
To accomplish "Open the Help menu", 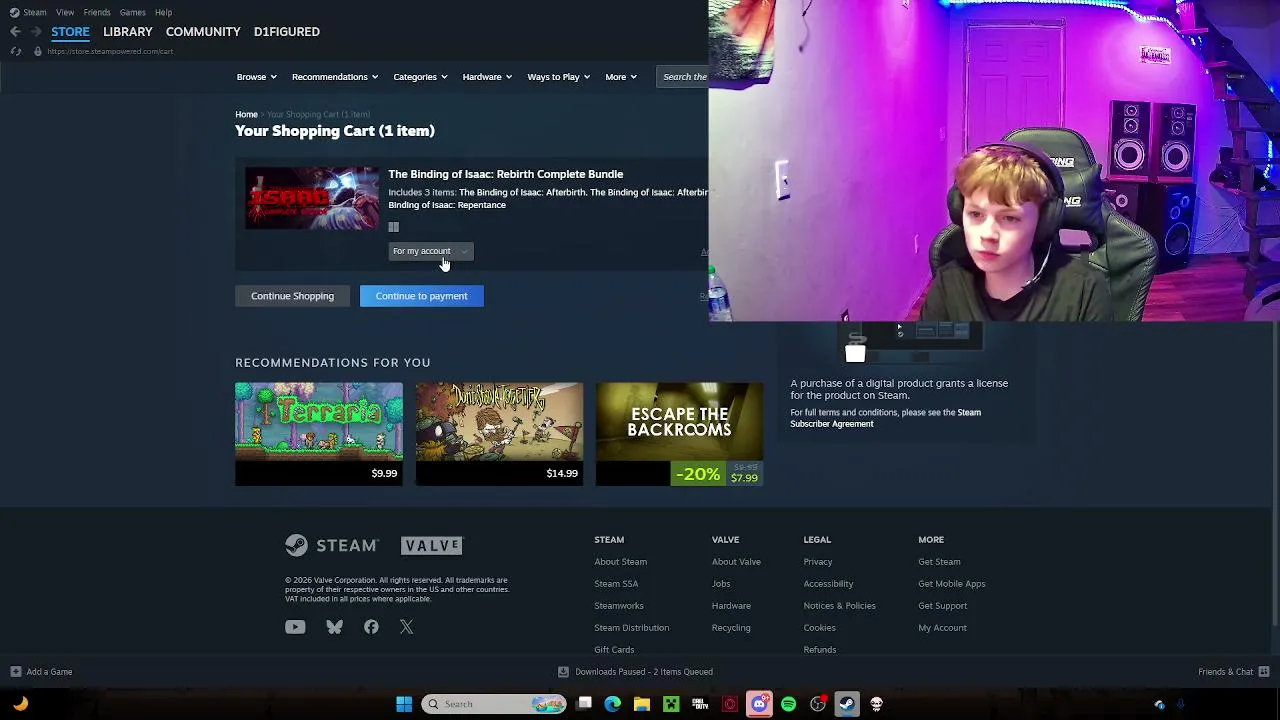I will 164,12.
